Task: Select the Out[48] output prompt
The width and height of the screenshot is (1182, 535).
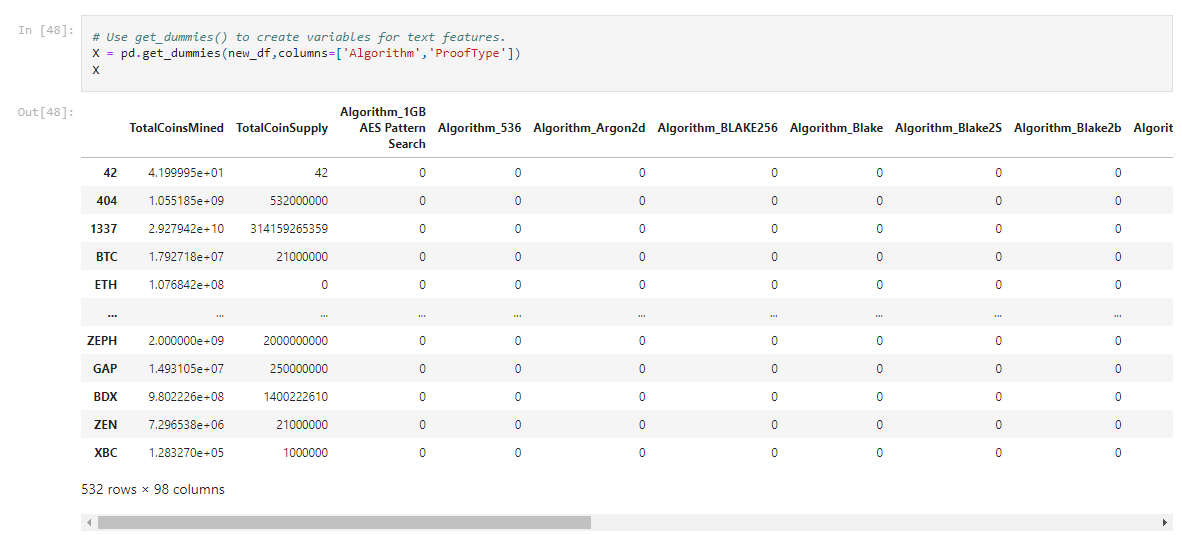Action: click(x=46, y=113)
